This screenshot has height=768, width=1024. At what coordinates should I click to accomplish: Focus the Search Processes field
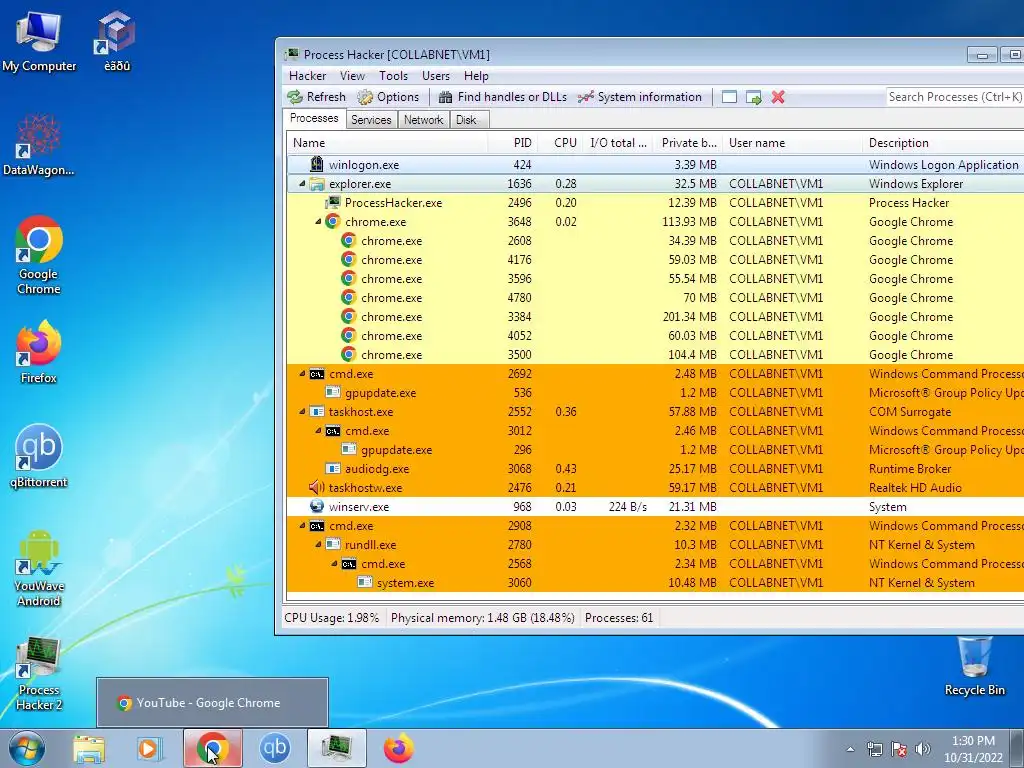point(955,97)
